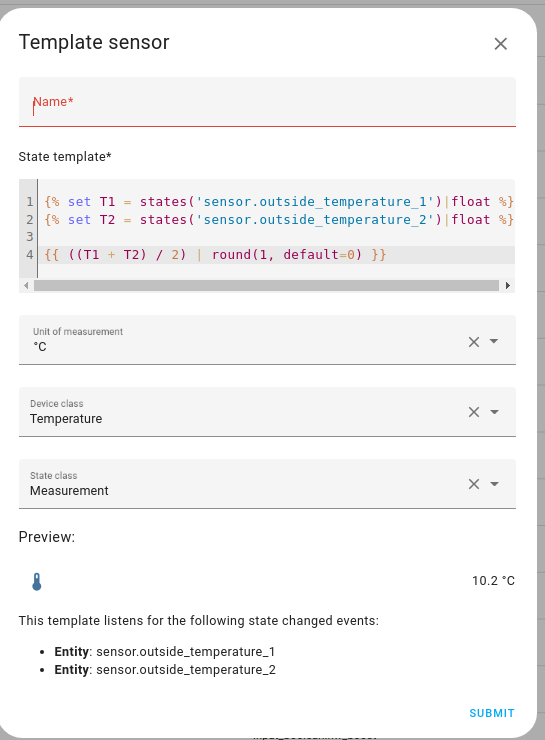Focus the Name input field
The image size is (545, 740).
(267, 102)
